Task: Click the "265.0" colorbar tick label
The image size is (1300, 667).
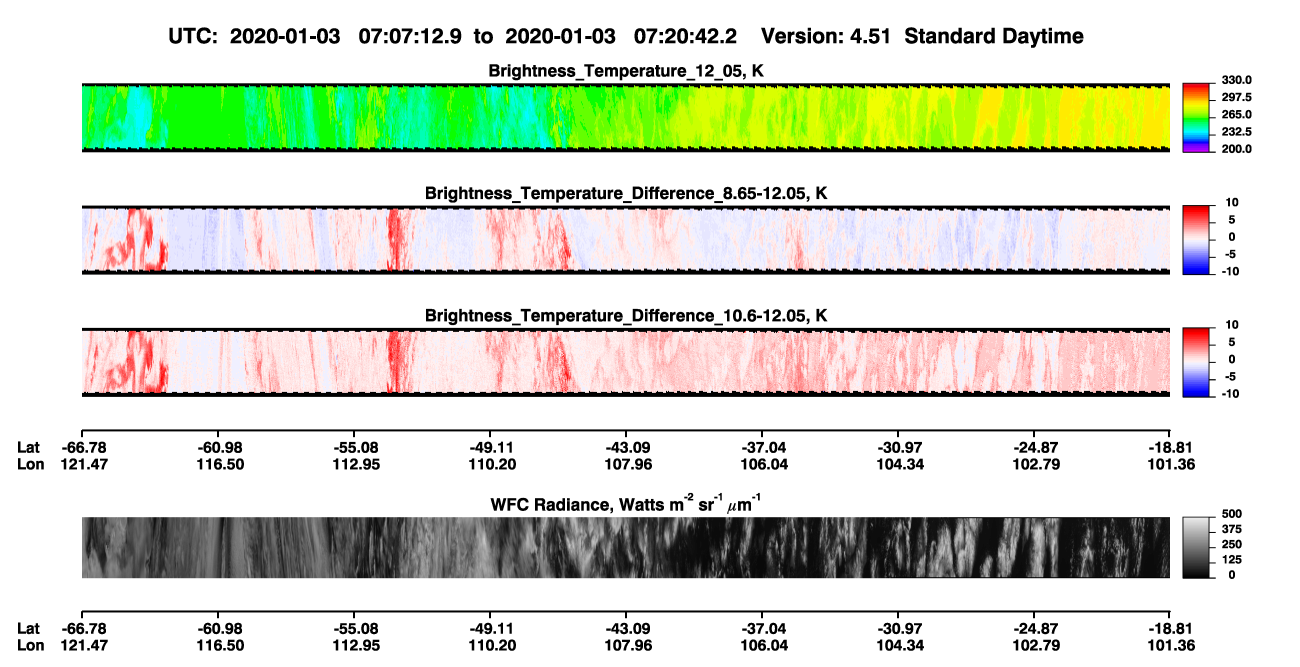Action: pyautogui.click(x=1235, y=115)
